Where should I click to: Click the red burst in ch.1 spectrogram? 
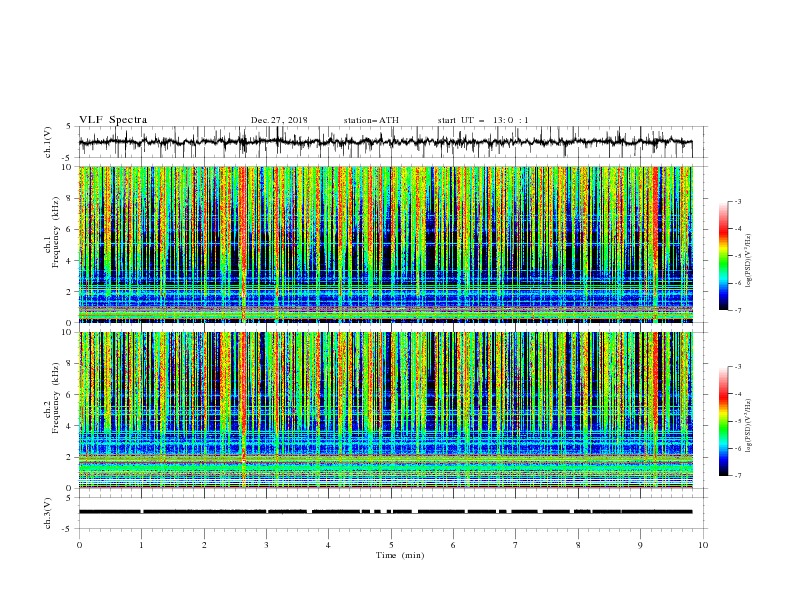pos(243,242)
